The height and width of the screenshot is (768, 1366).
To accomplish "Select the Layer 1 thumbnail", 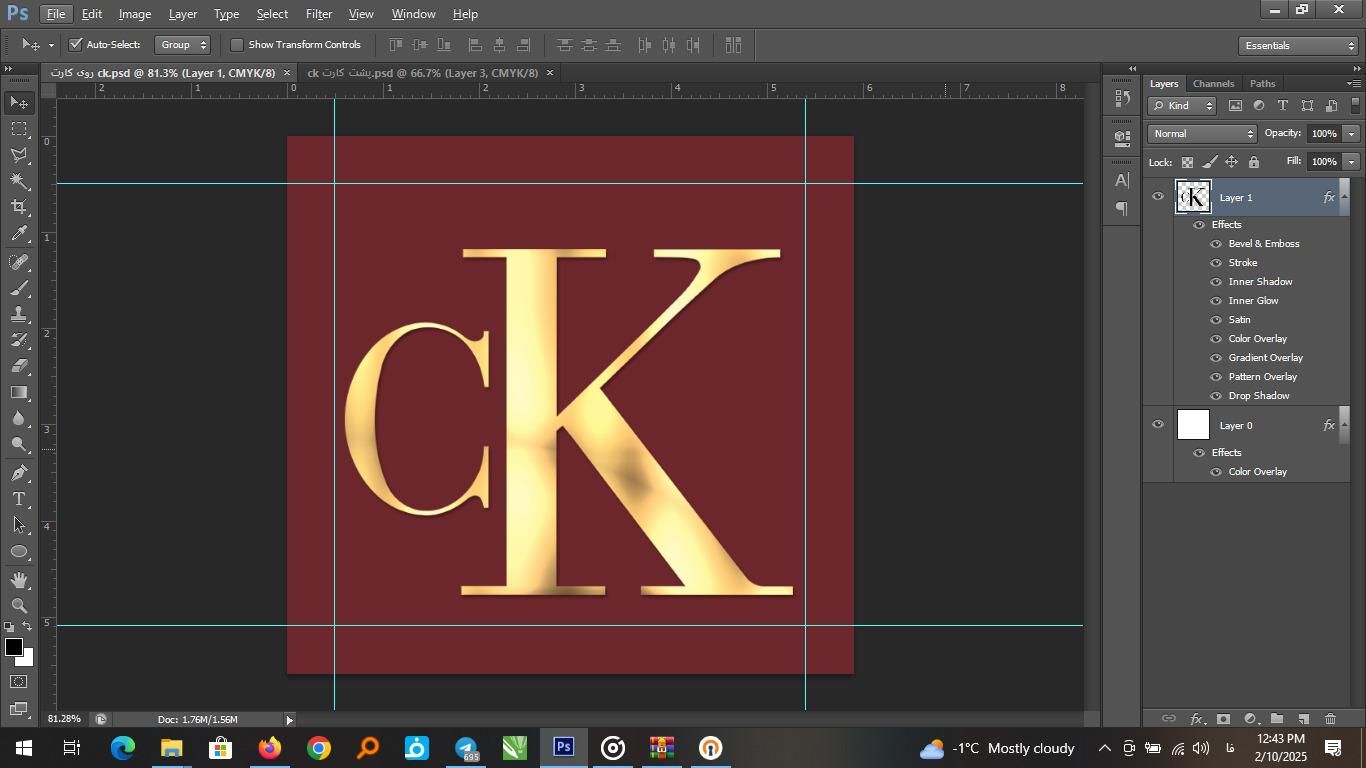I will (x=1193, y=197).
